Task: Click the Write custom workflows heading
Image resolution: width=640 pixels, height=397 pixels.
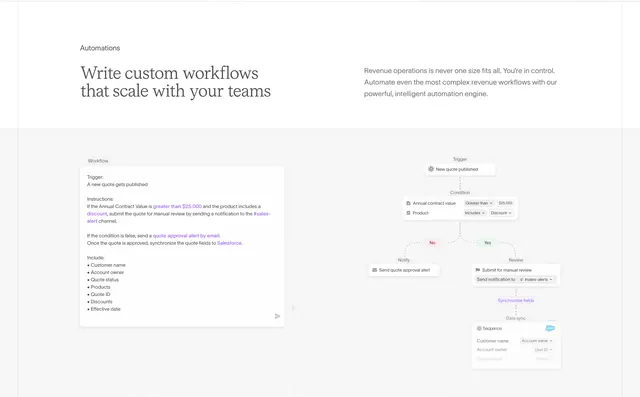Action: click(176, 82)
